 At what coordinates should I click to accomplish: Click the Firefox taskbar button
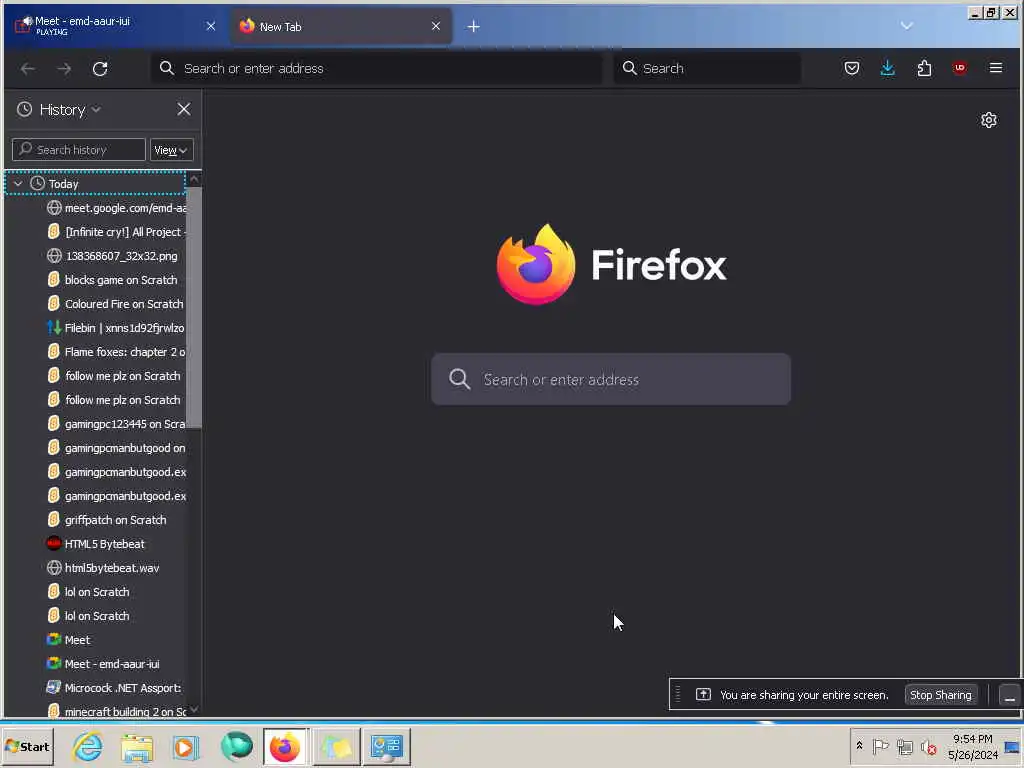(285, 746)
